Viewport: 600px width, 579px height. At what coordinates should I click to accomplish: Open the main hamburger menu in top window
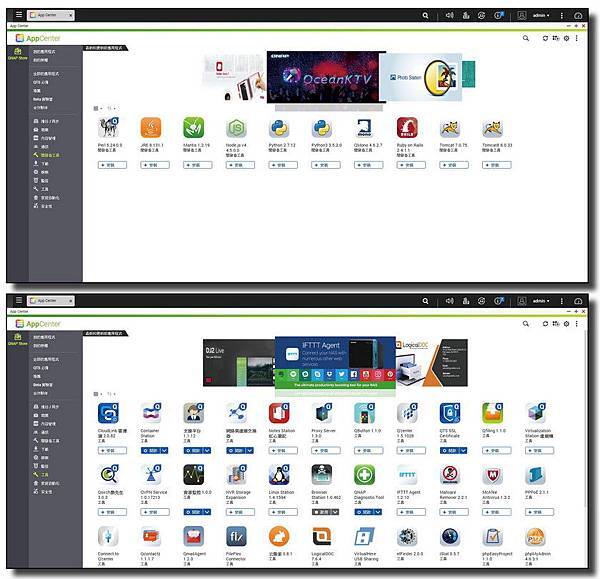click(19, 15)
